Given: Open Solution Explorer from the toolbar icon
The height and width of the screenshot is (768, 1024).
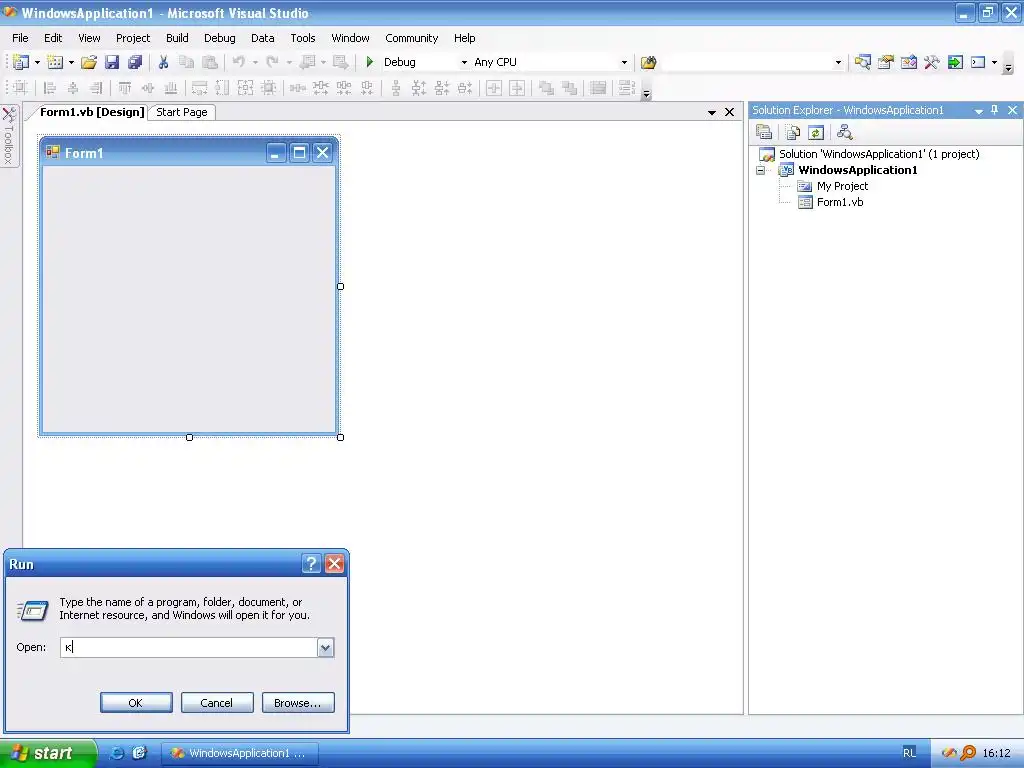Looking at the screenshot, I should (863, 62).
